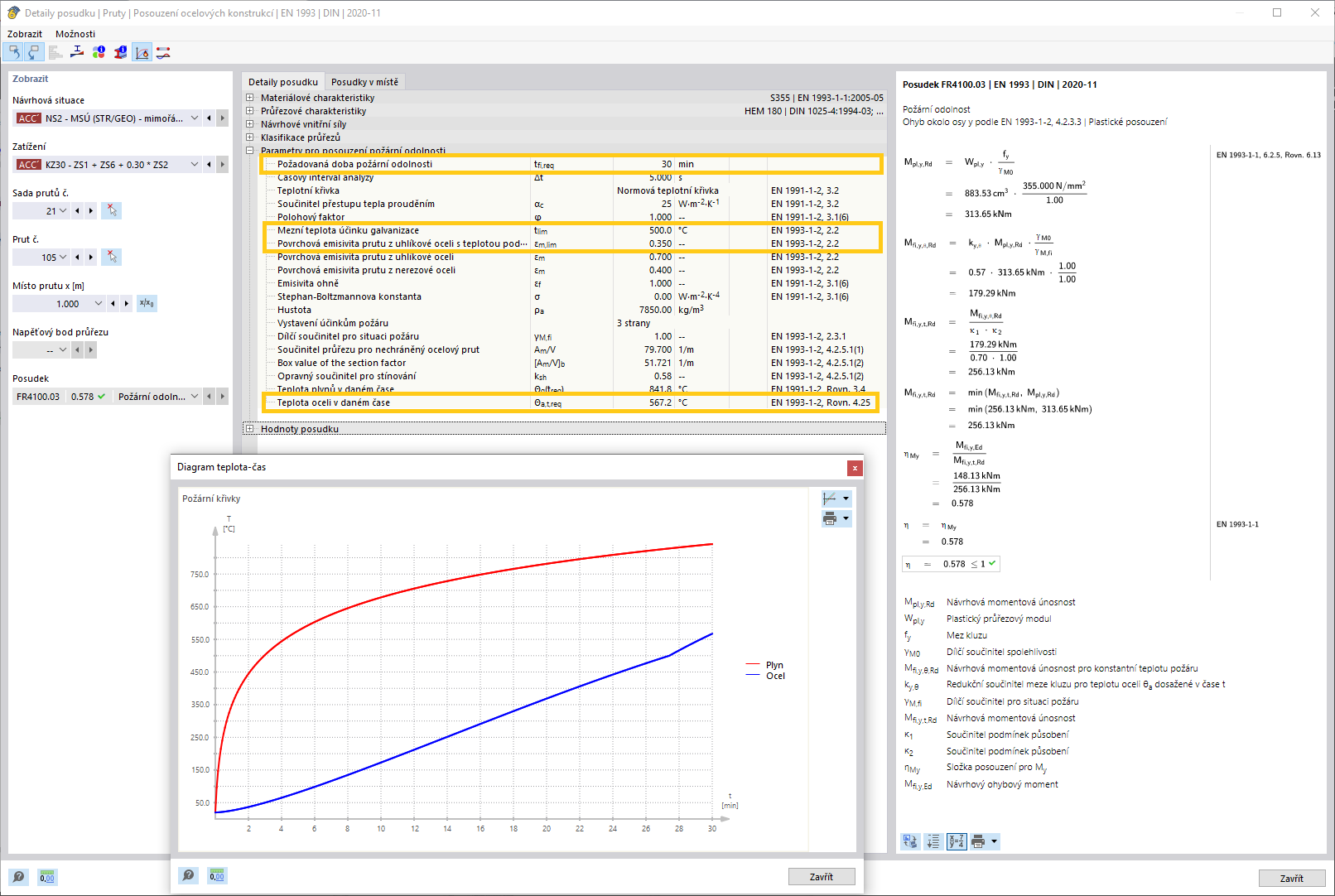This screenshot has height=896, width=1335.
Task: Click the export icon below the formula panel
Action: 910,841
